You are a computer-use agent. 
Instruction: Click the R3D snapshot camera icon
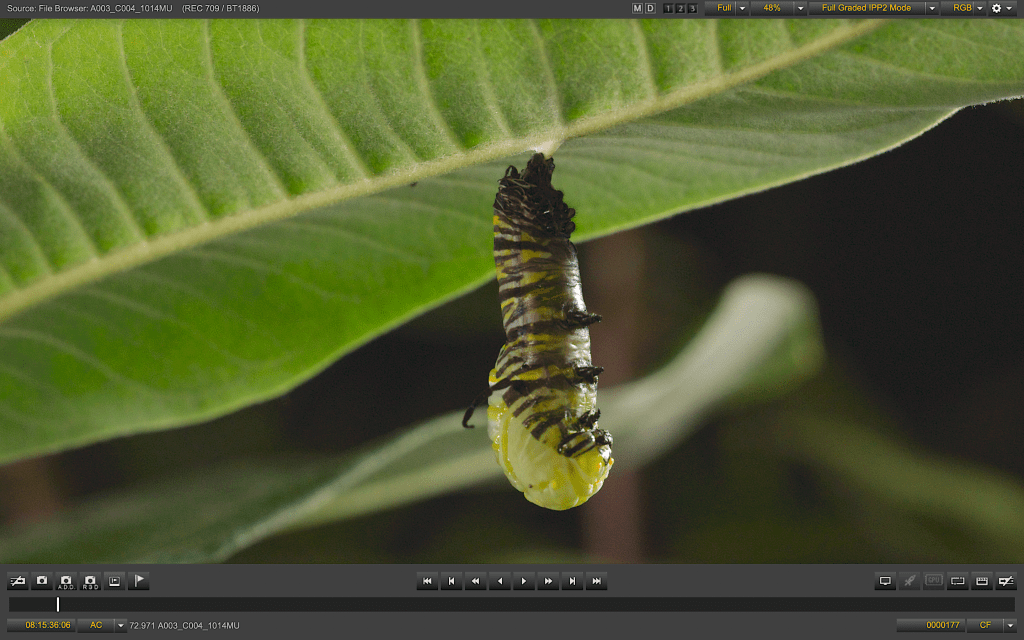[x=90, y=581]
